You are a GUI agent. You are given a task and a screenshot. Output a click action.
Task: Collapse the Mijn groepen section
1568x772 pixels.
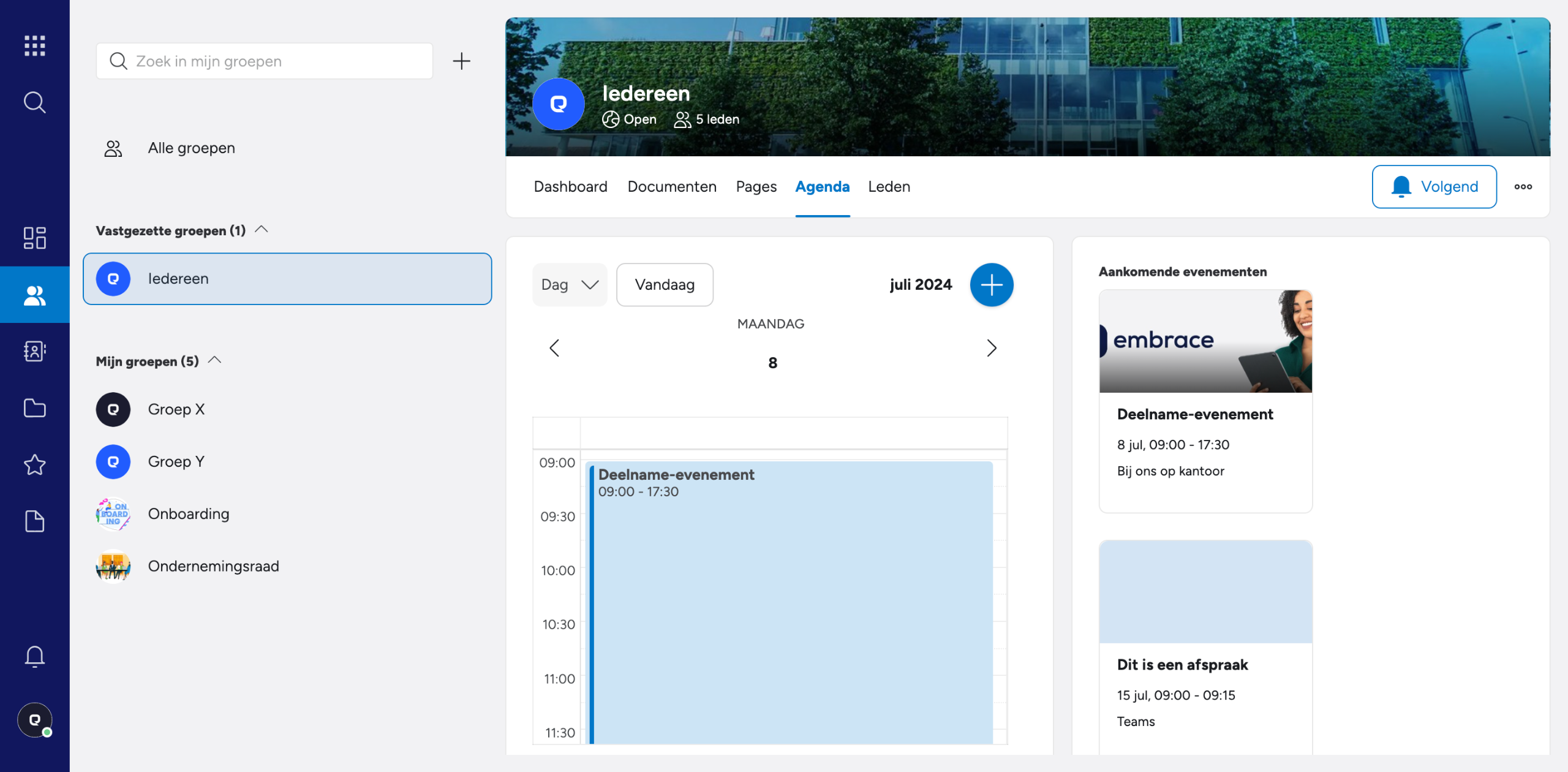(215, 360)
